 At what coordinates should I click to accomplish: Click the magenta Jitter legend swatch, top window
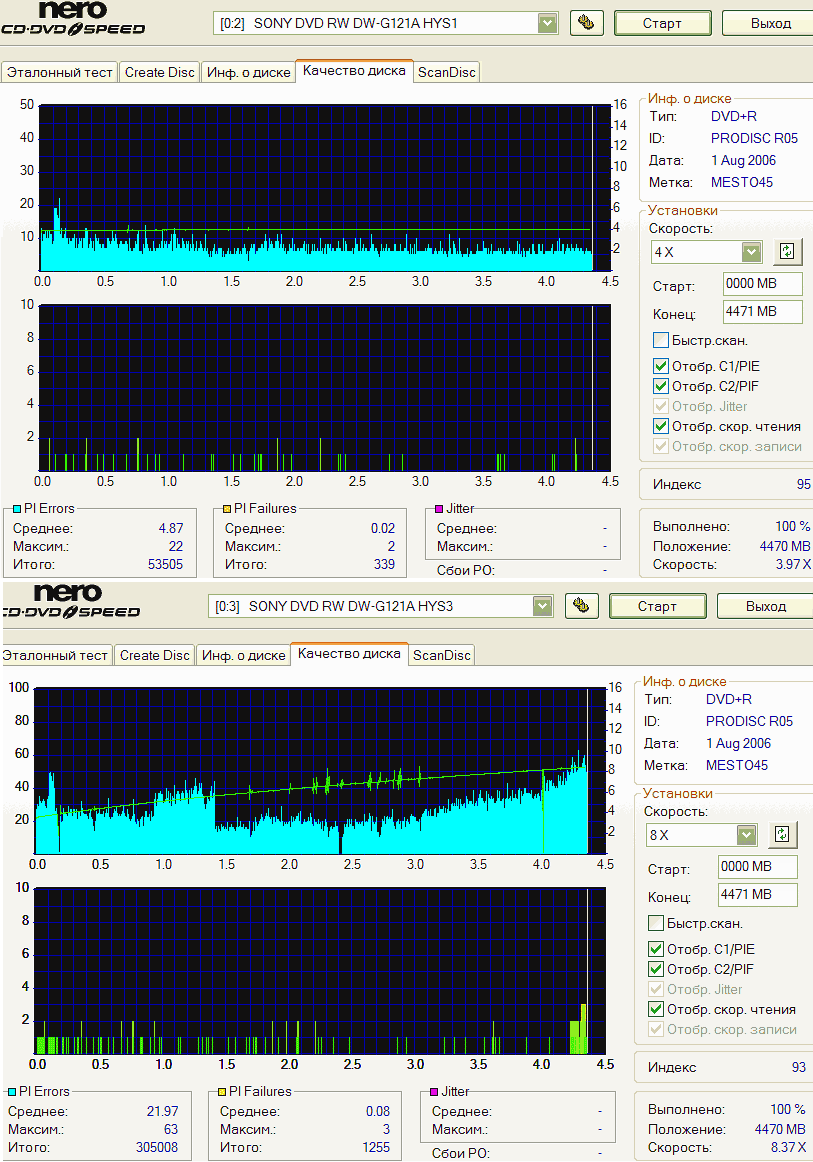[x=439, y=509]
